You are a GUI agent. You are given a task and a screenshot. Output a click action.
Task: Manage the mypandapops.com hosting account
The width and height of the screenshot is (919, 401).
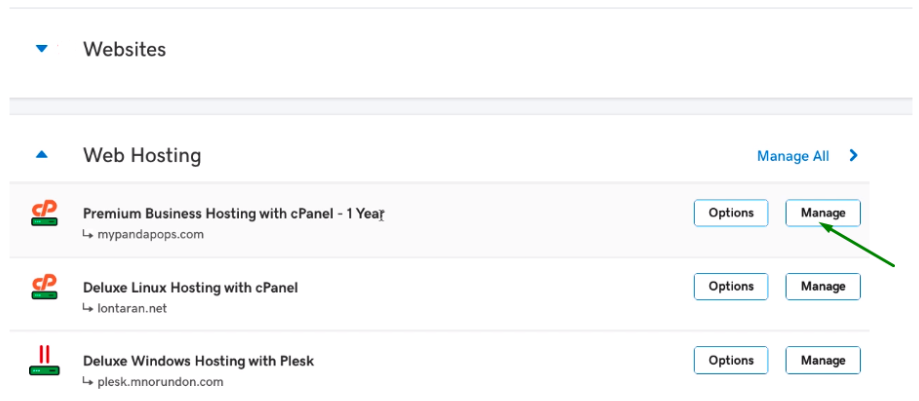(x=823, y=213)
